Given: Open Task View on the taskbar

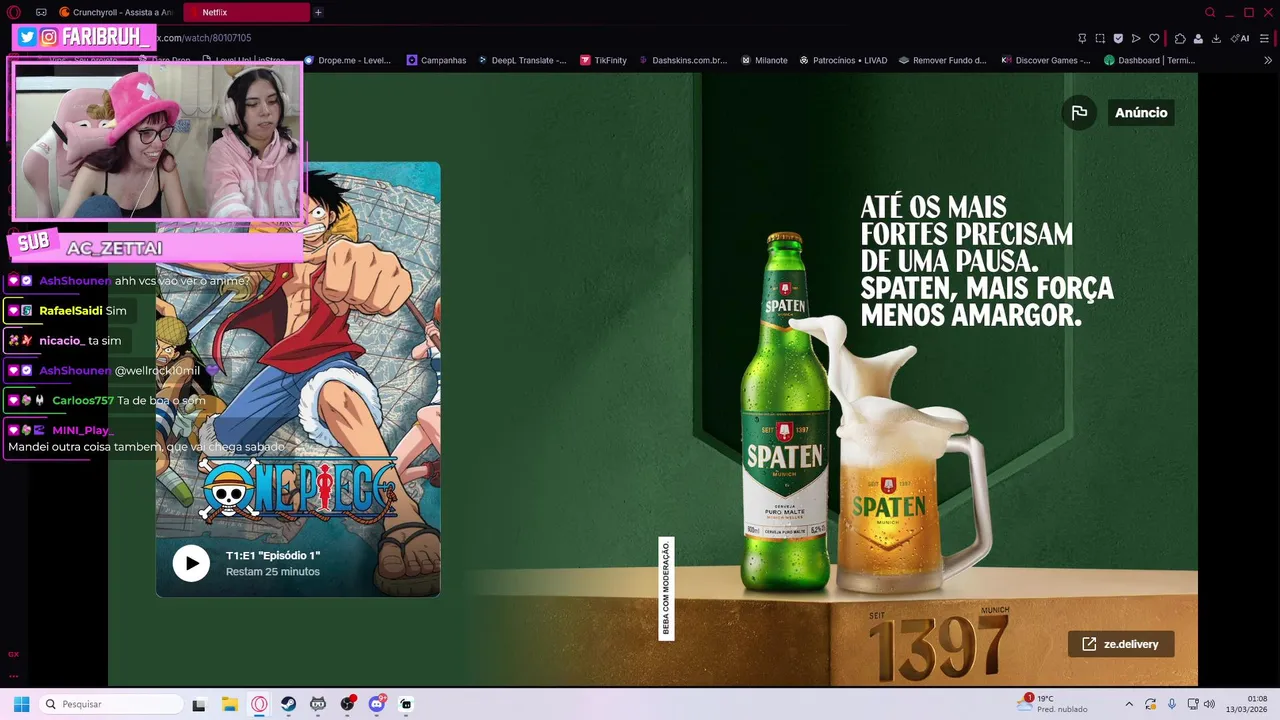Looking at the screenshot, I should (x=199, y=704).
